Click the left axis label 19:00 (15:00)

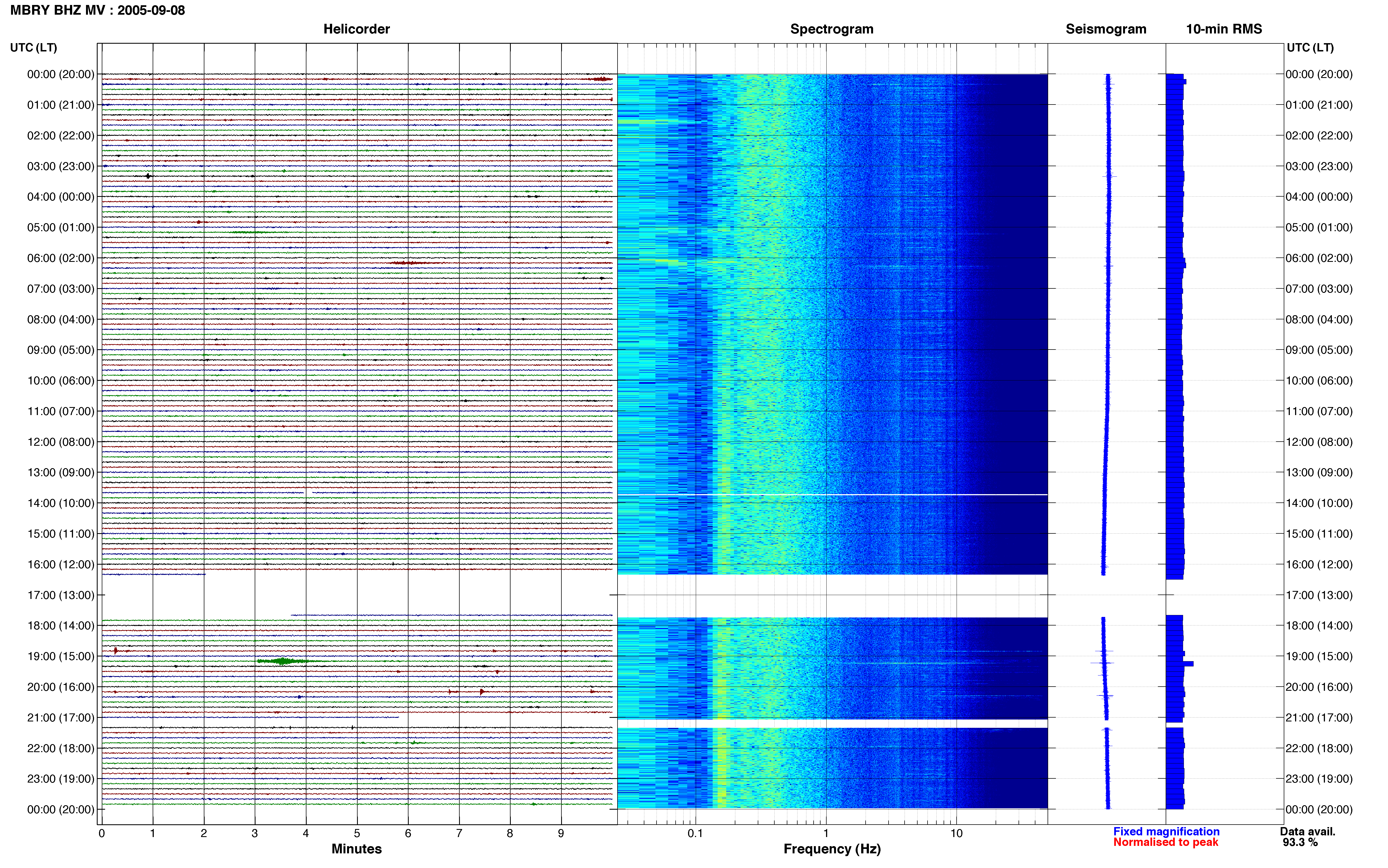coord(61,656)
